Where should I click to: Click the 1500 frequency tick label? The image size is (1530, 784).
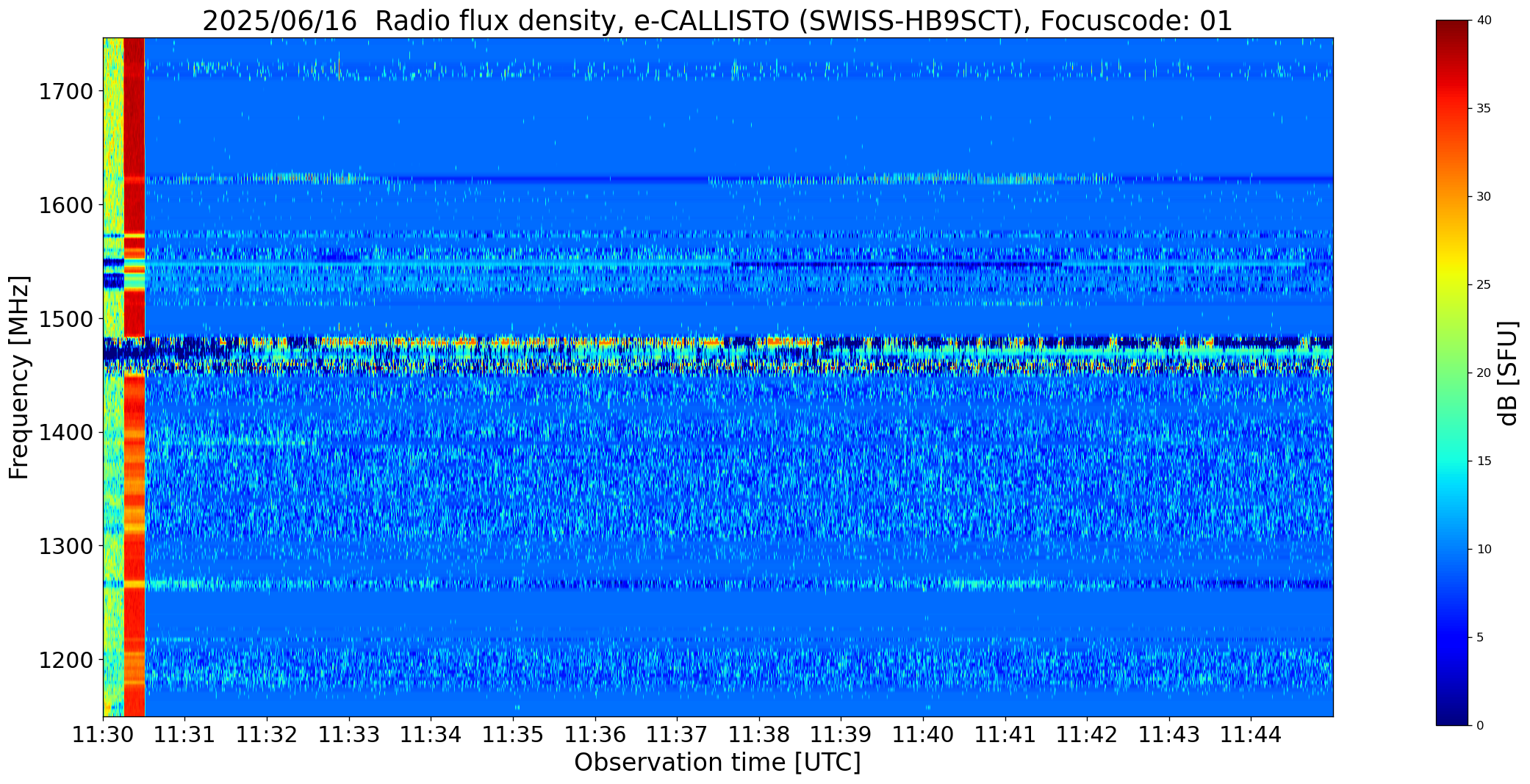coord(65,319)
